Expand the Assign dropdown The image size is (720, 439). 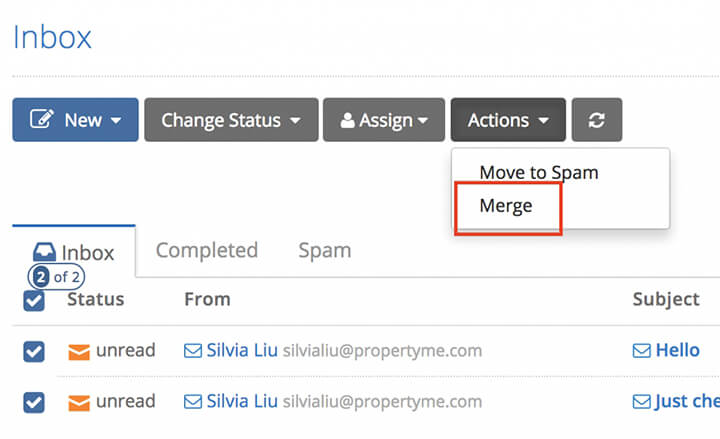pyautogui.click(x=384, y=120)
